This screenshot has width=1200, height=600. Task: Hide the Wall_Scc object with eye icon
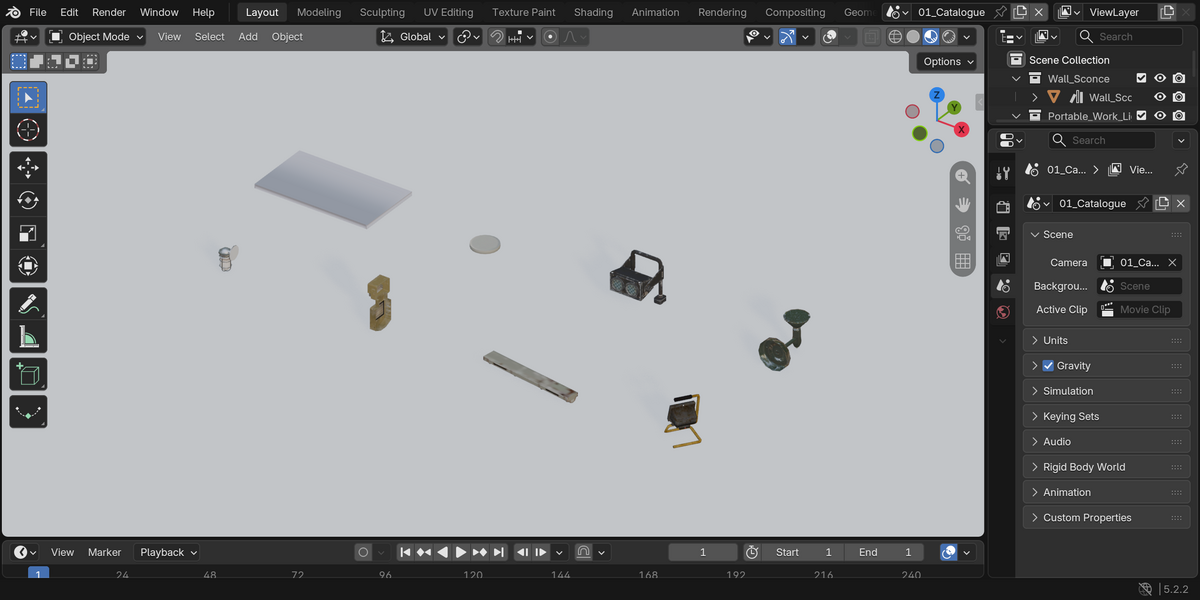(1160, 97)
